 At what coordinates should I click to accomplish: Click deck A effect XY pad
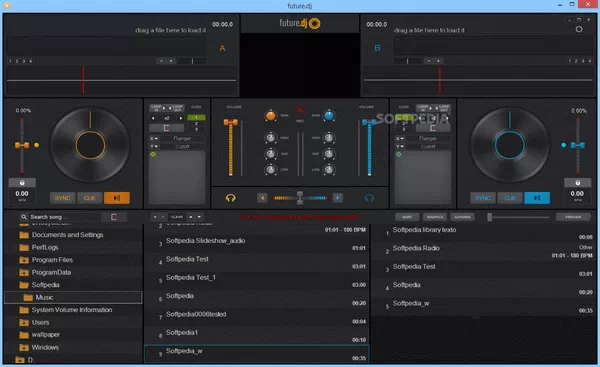tap(177, 177)
